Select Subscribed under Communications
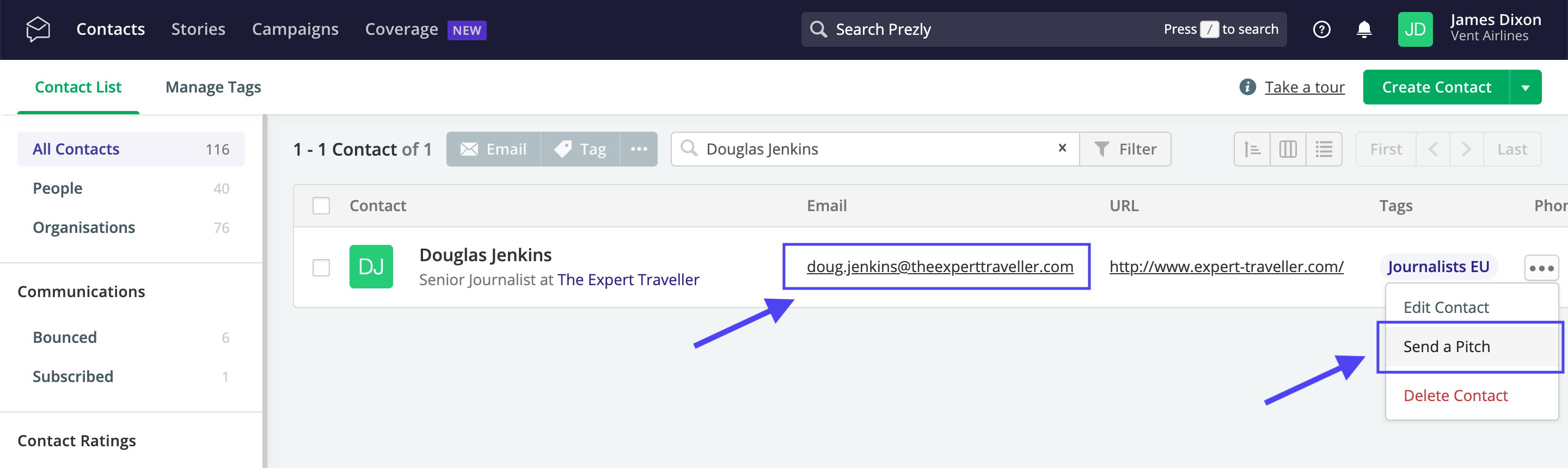 [x=131, y=376]
